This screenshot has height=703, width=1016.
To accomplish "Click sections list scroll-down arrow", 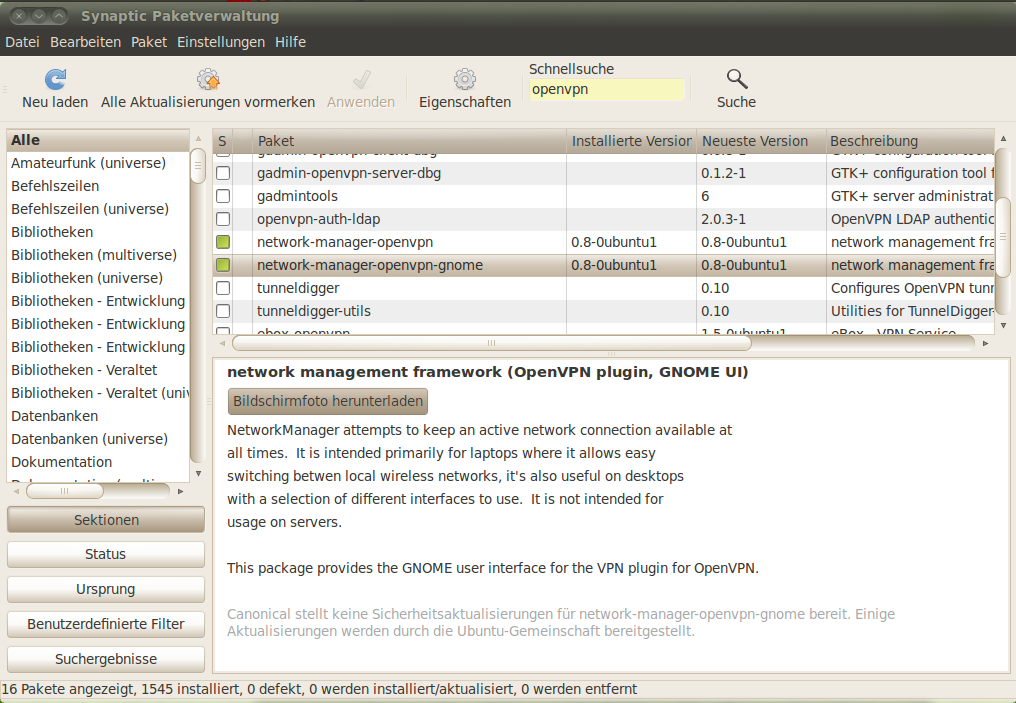I will coord(198,474).
